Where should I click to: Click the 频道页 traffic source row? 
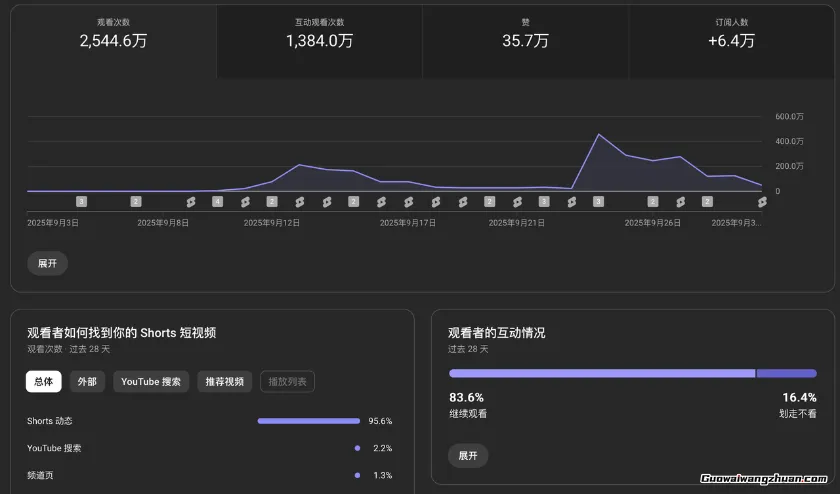(209, 475)
